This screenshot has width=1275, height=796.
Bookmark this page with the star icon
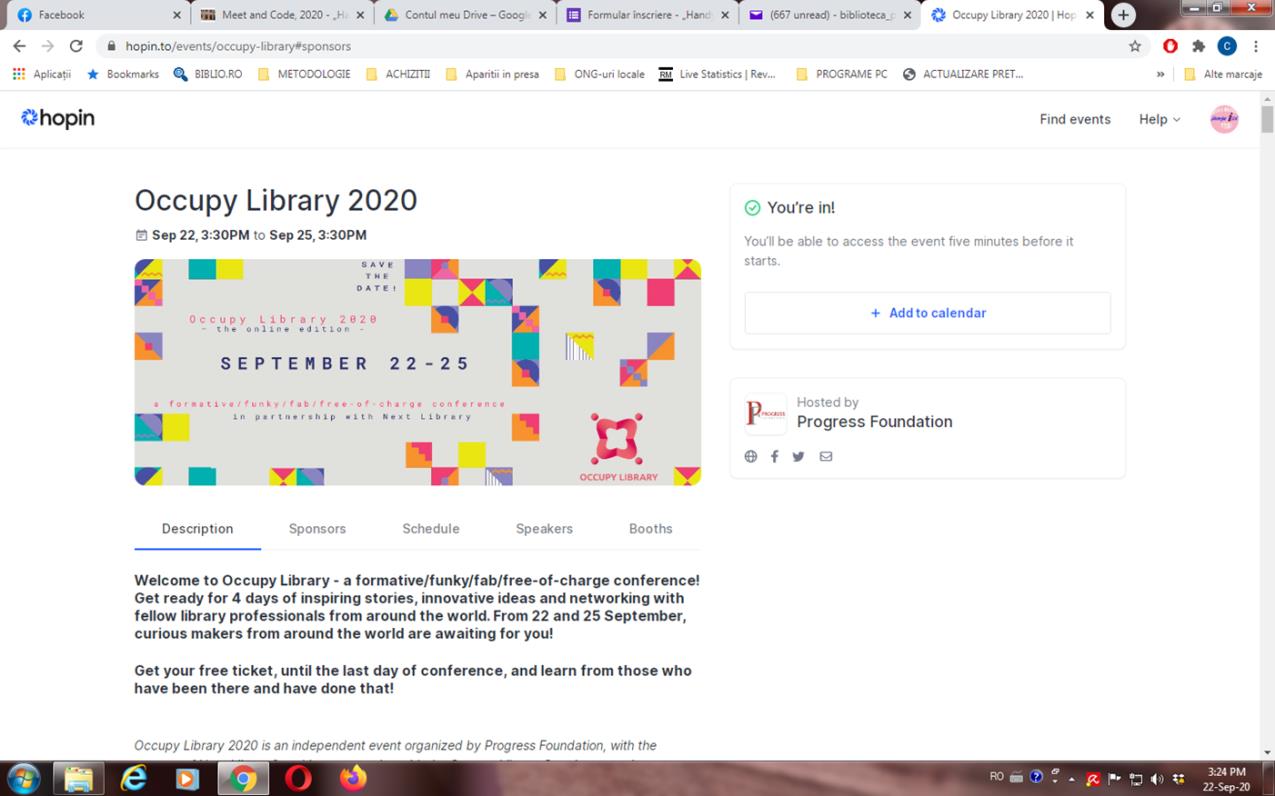tap(1135, 46)
